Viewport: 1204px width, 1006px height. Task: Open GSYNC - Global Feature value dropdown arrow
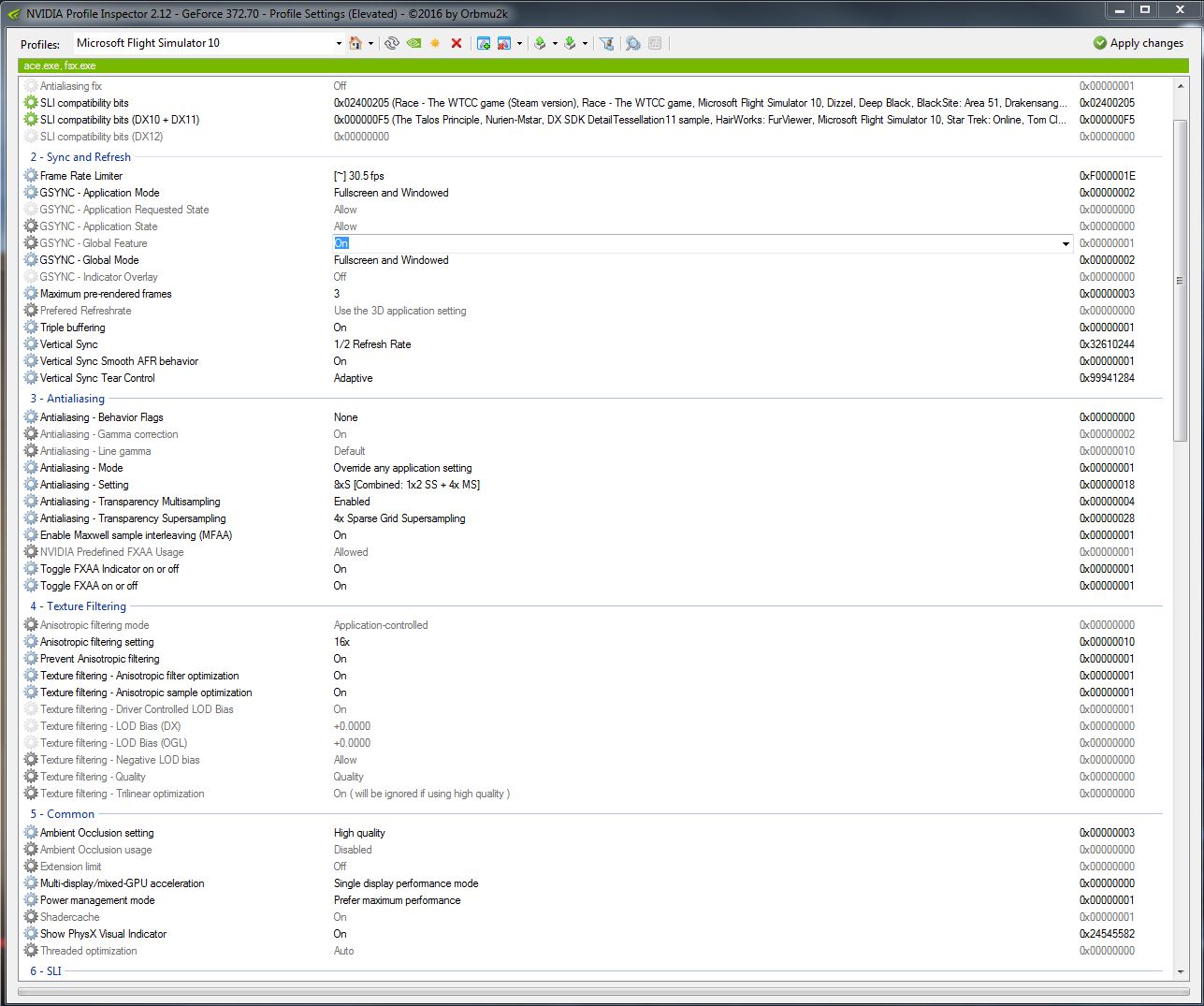1066,243
